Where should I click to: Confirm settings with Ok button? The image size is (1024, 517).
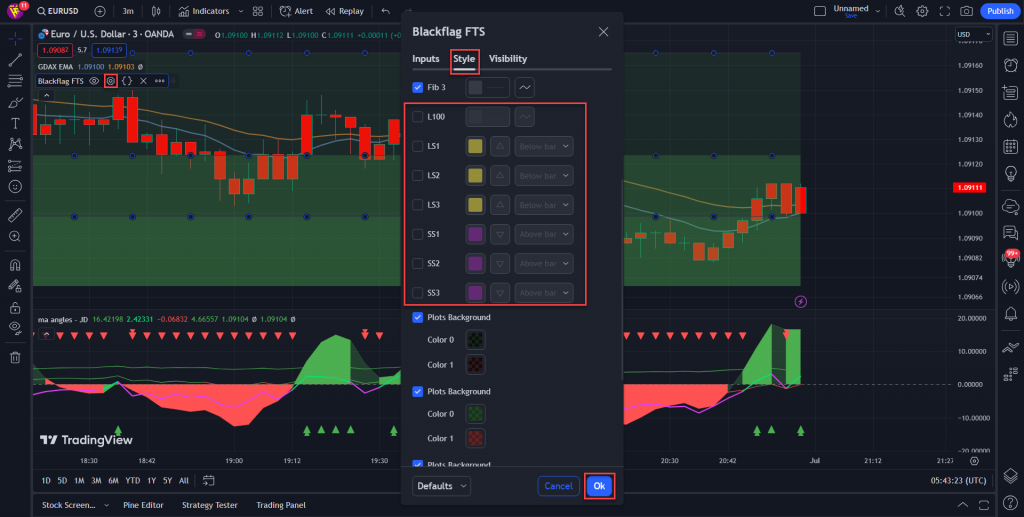[x=599, y=486]
